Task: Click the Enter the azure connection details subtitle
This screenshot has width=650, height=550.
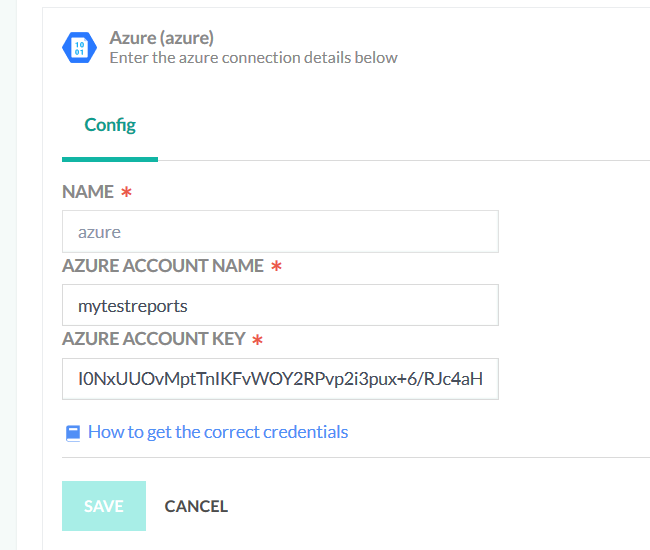Action: point(253,58)
